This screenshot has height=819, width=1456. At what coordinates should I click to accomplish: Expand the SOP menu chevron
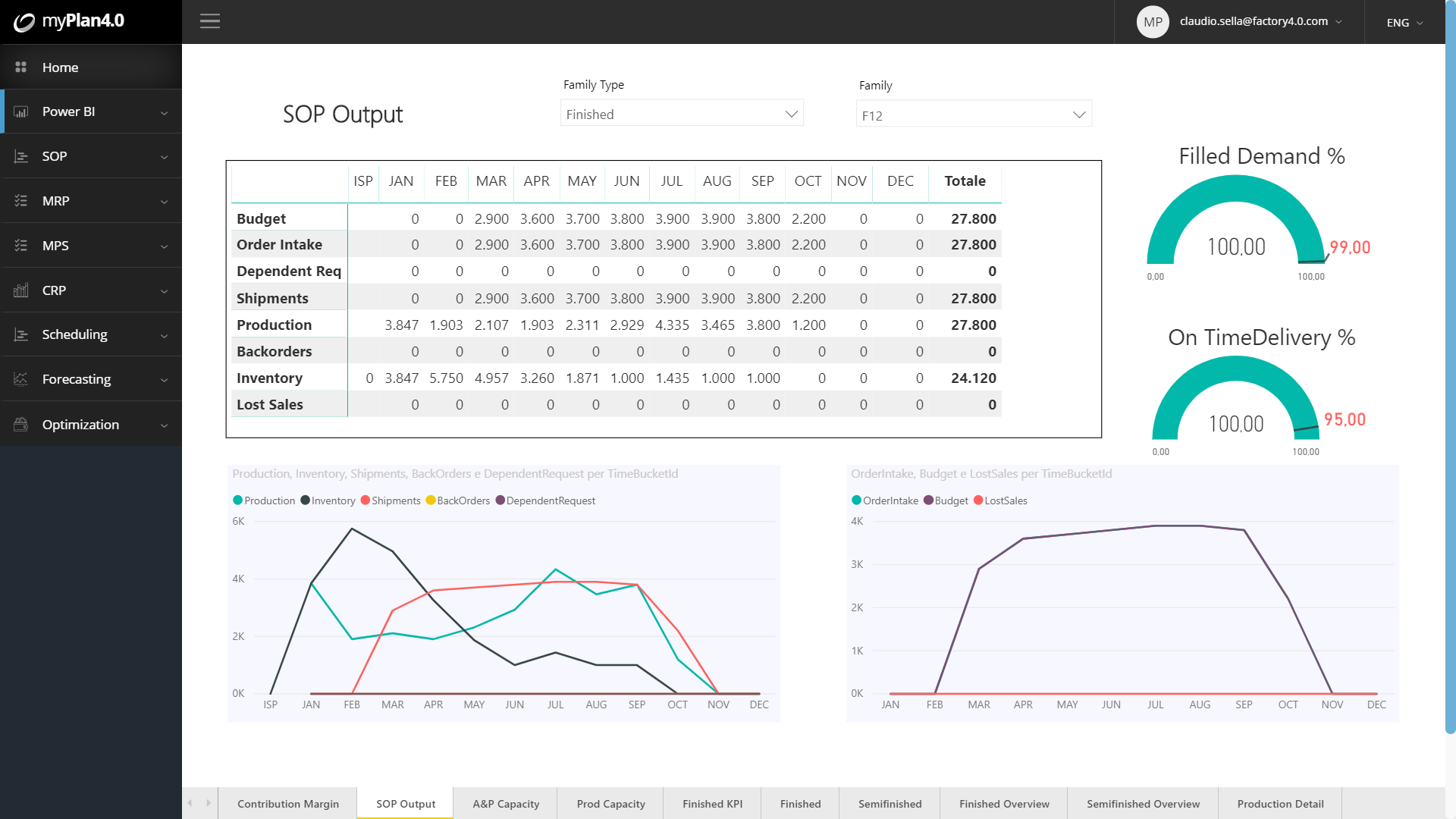pos(164,157)
